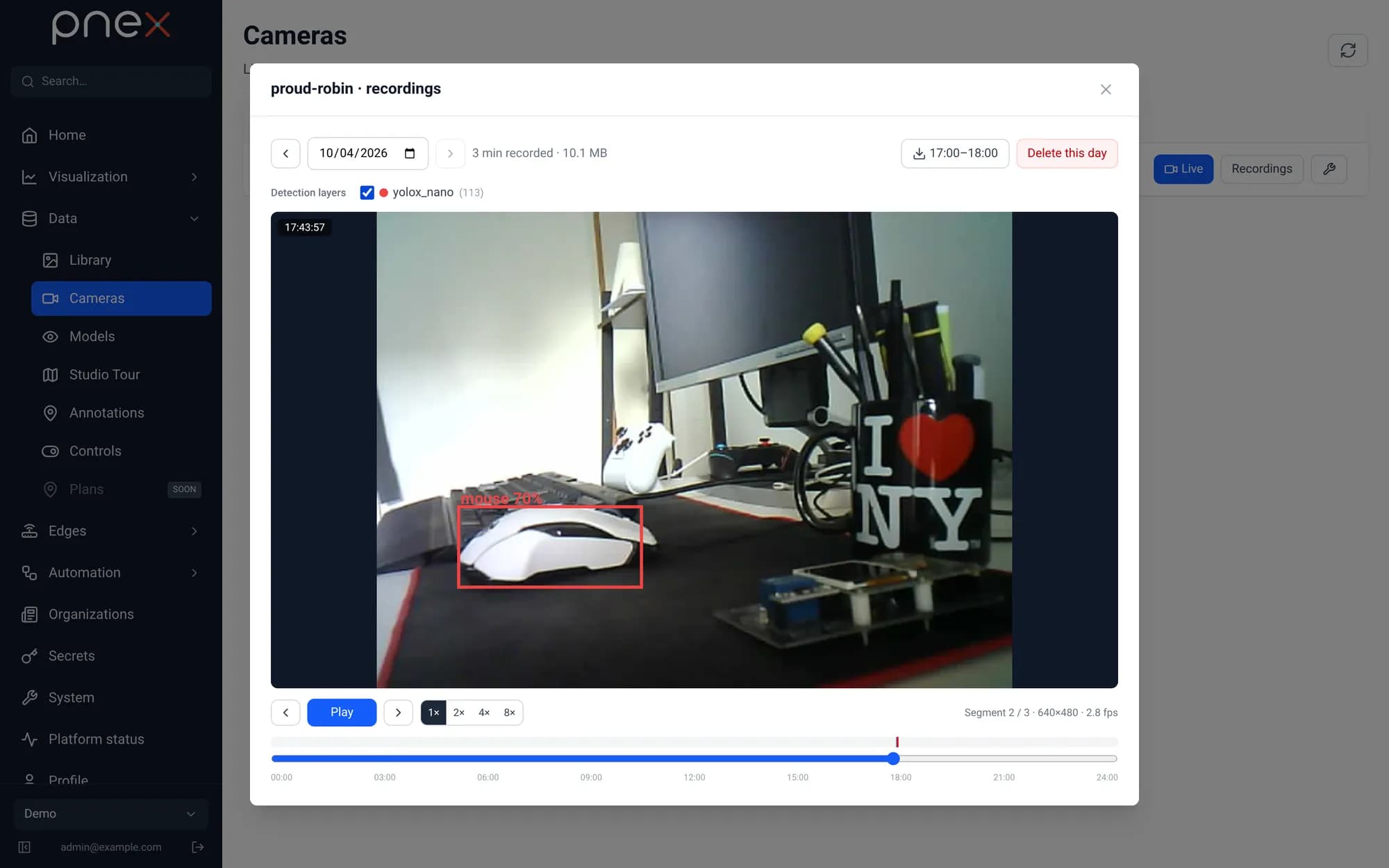Open the calendar picker icon

click(410, 153)
